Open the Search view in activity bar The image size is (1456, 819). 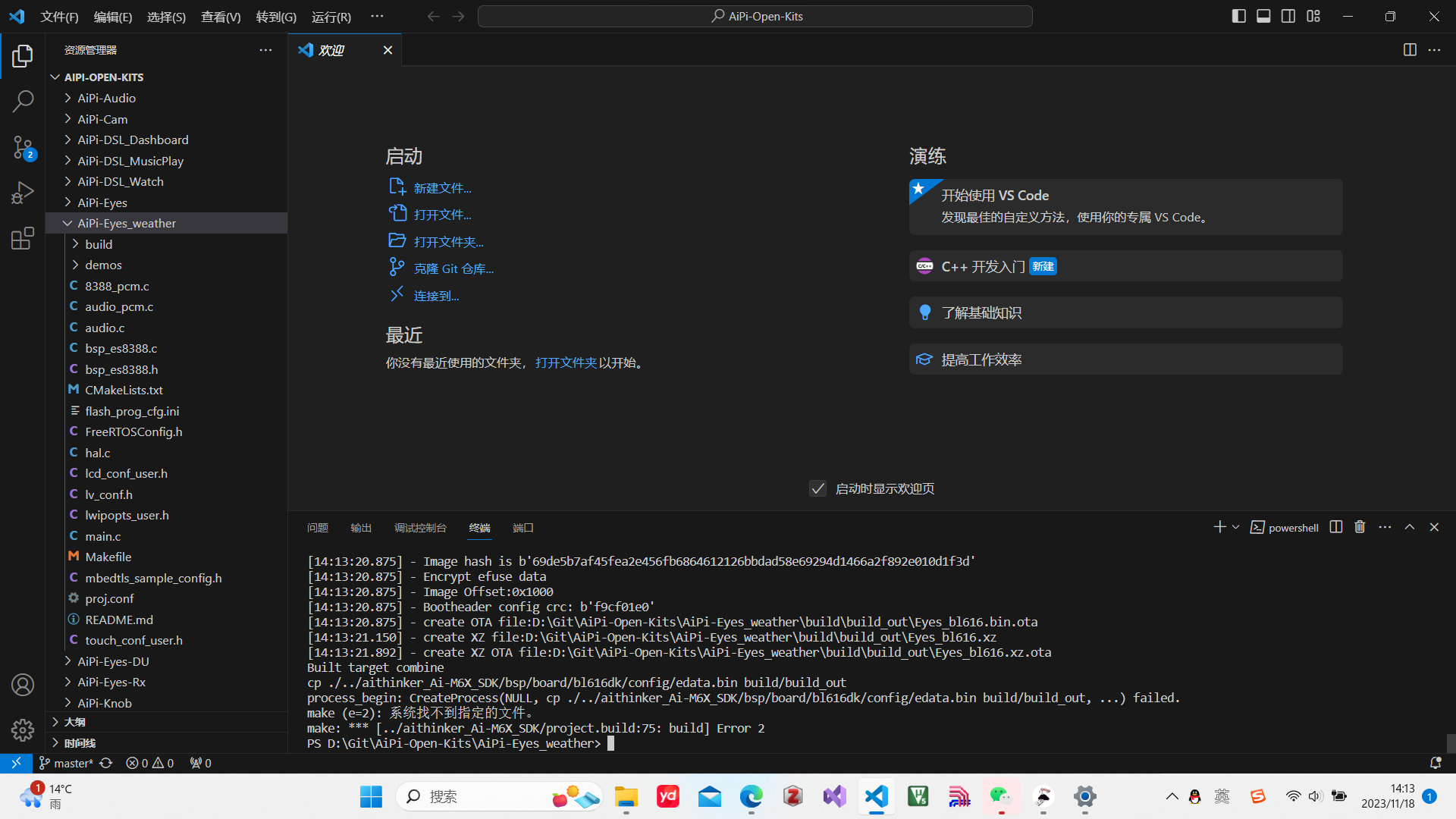23,101
